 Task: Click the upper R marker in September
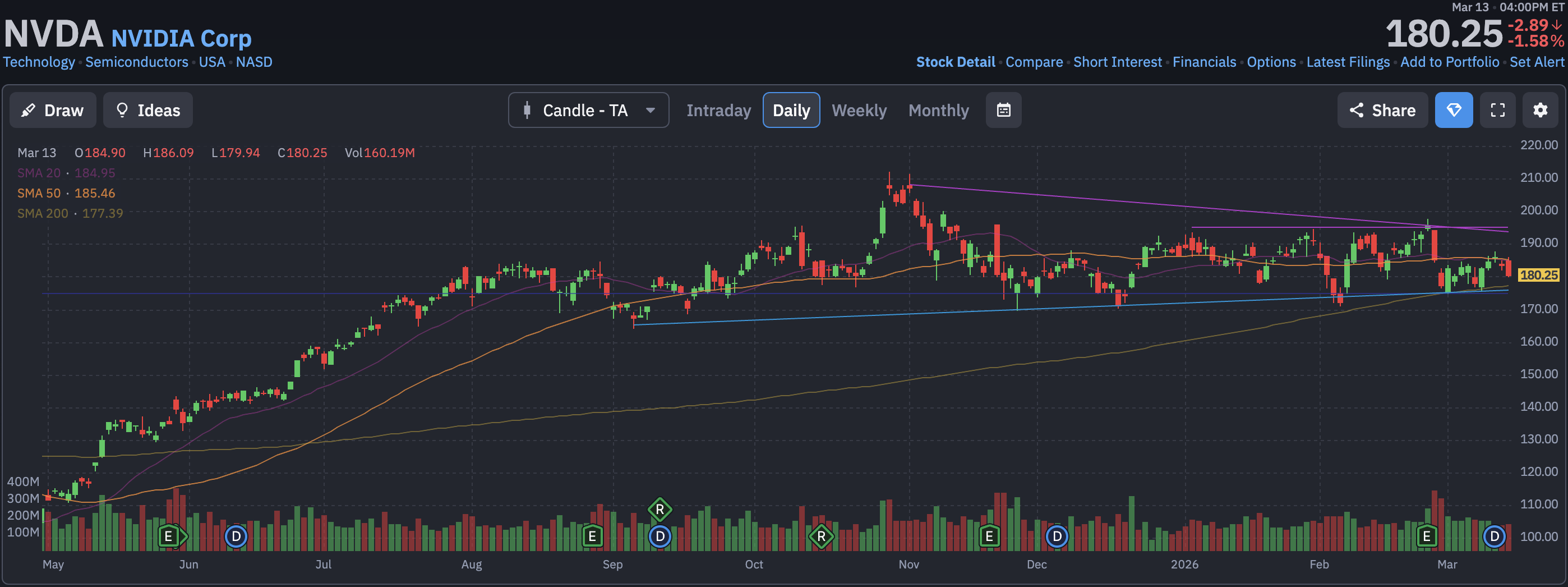coord(660,510)
